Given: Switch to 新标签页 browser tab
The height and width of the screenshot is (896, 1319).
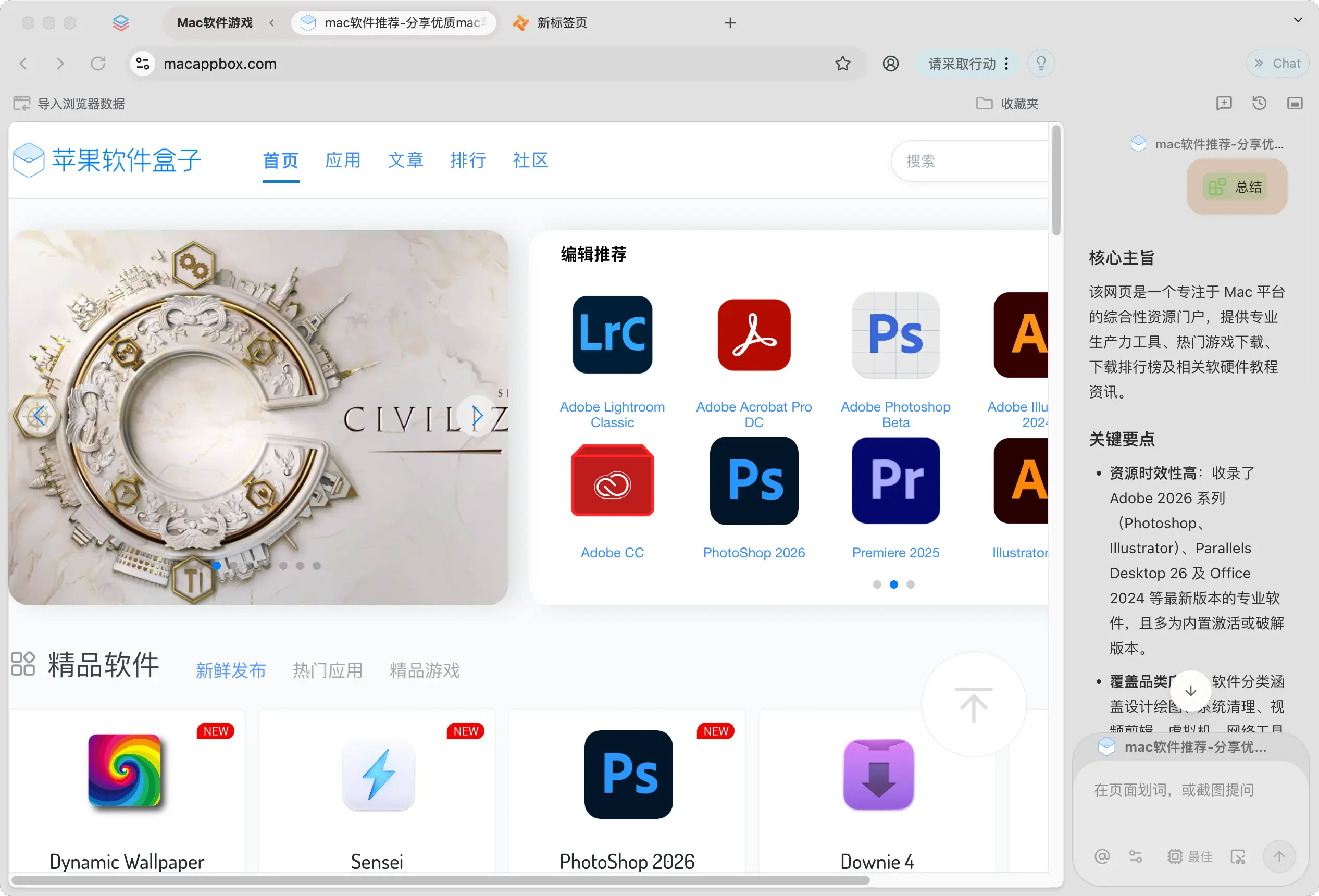Looking at the screenshot, I should 550,23.
